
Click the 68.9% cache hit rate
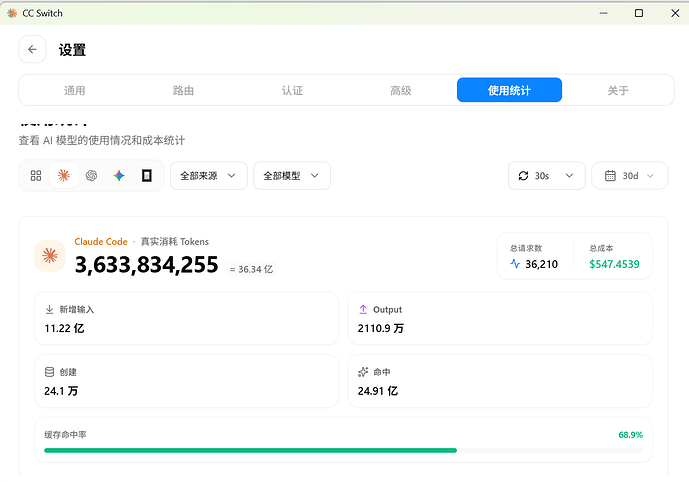(x=631, y=435)
